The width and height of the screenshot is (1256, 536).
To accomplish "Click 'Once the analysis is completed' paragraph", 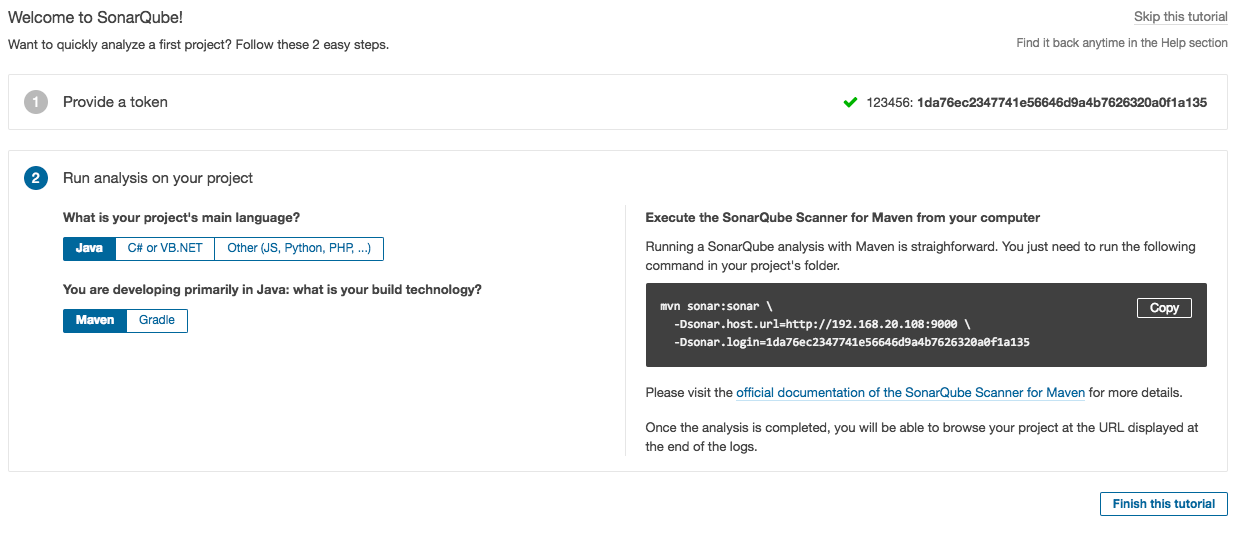I will pyautogui.click(x=922, y=437).
